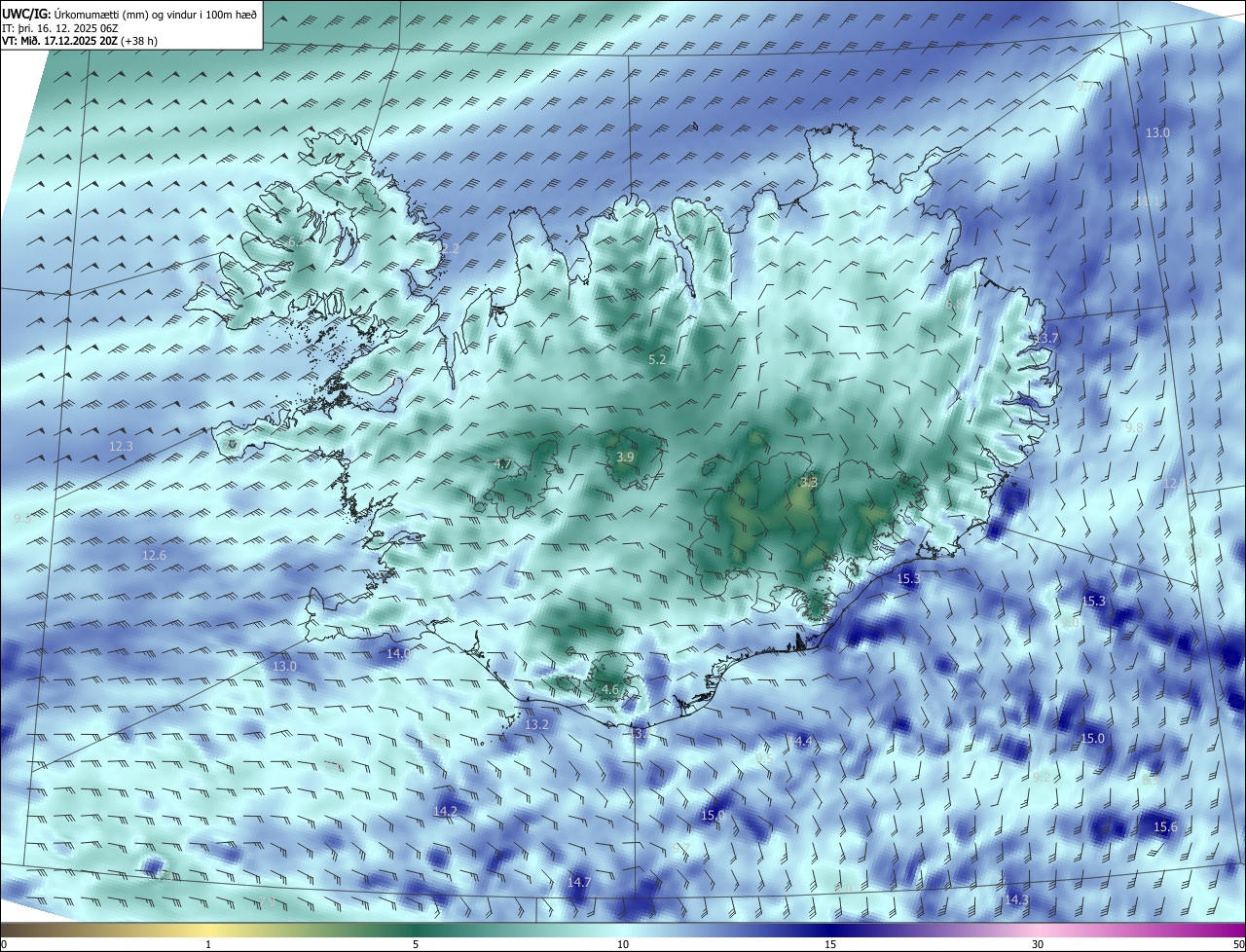This screenshot has height=952, width=1246.
Task: Click the '14.2' value on the map
Action: 445,810
